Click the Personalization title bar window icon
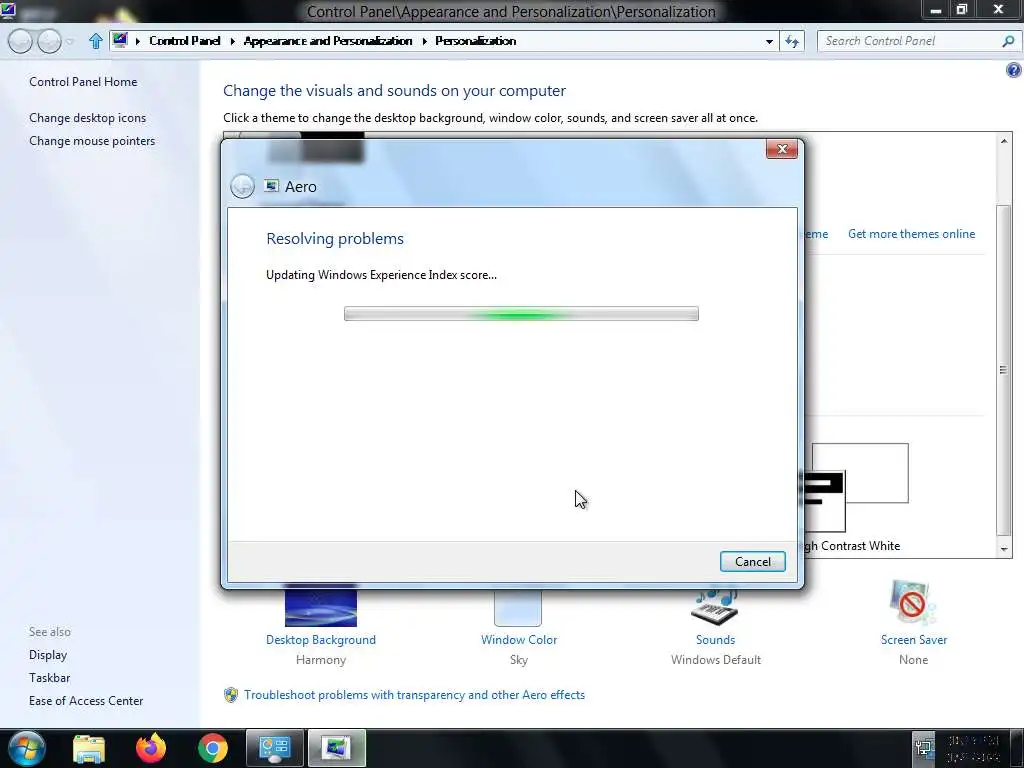1024x768 pixels. tap(8, 9)
